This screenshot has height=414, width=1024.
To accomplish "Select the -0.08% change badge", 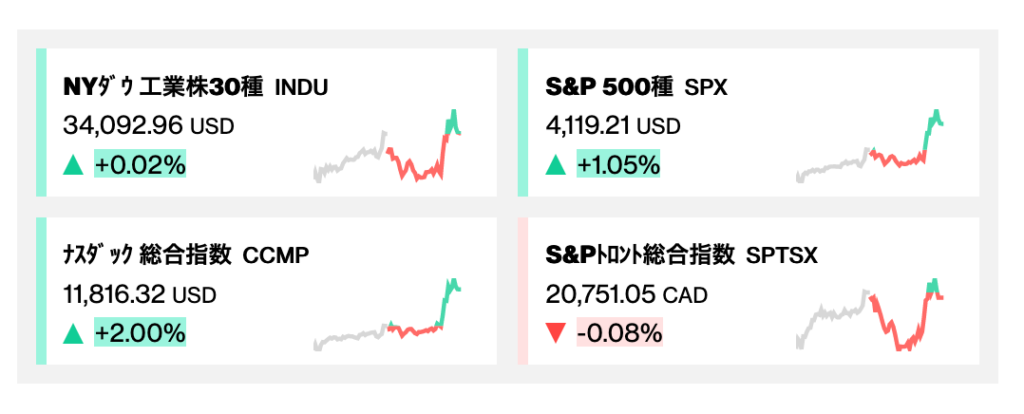I will click(x=618, y=334).
